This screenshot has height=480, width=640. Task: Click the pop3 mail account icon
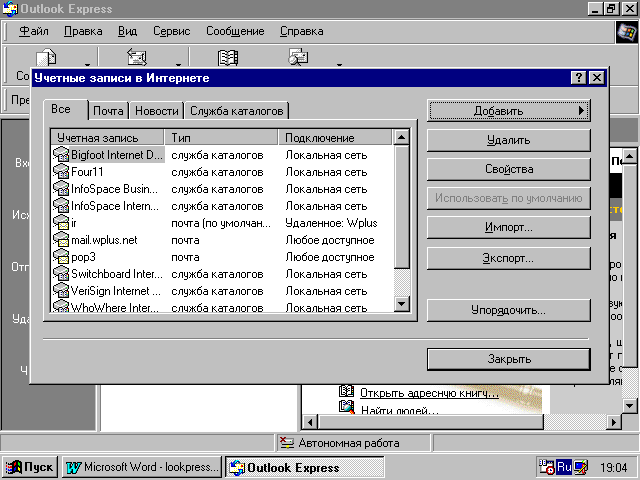pyautogui.click(x=61, y=257)
